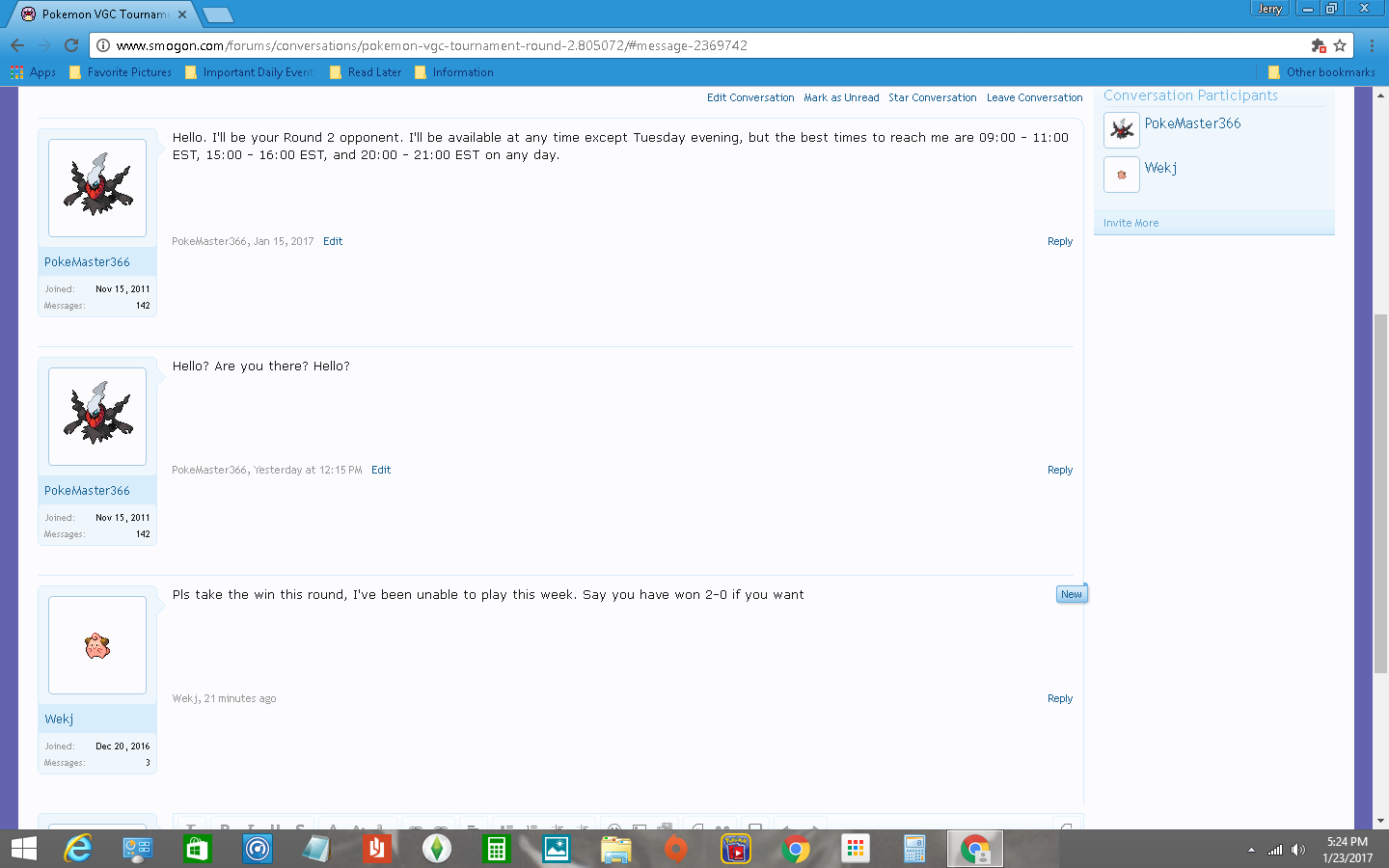The width and height of the screenshot is (1389, 868).
Task: Click Reply on Wekj's message
Action: [1059, 698]
